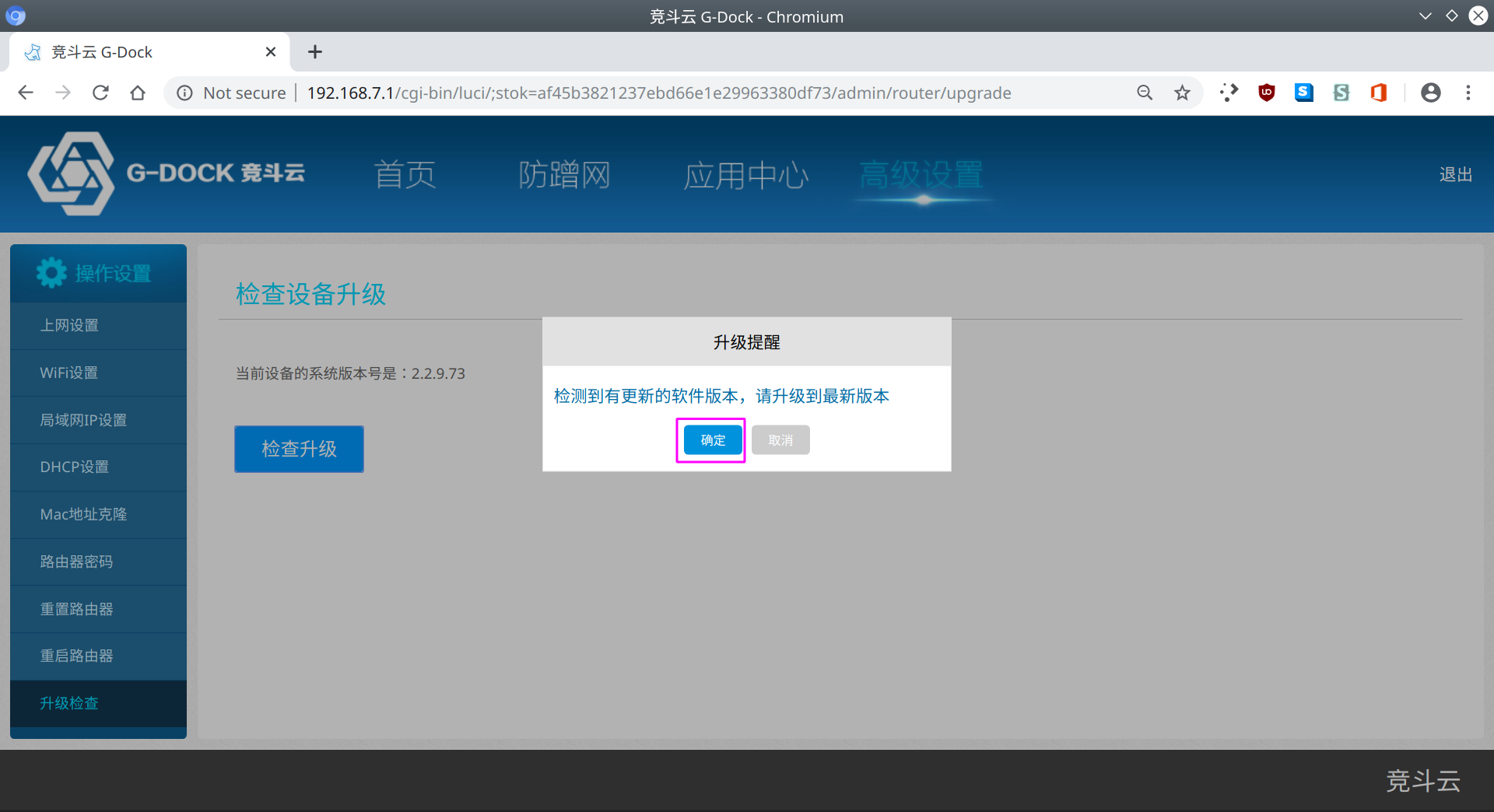The width and height of the screenshot is (1494, 812).
Task: Open the Chromium profile avatar icon
Action: pos(1430,93)
